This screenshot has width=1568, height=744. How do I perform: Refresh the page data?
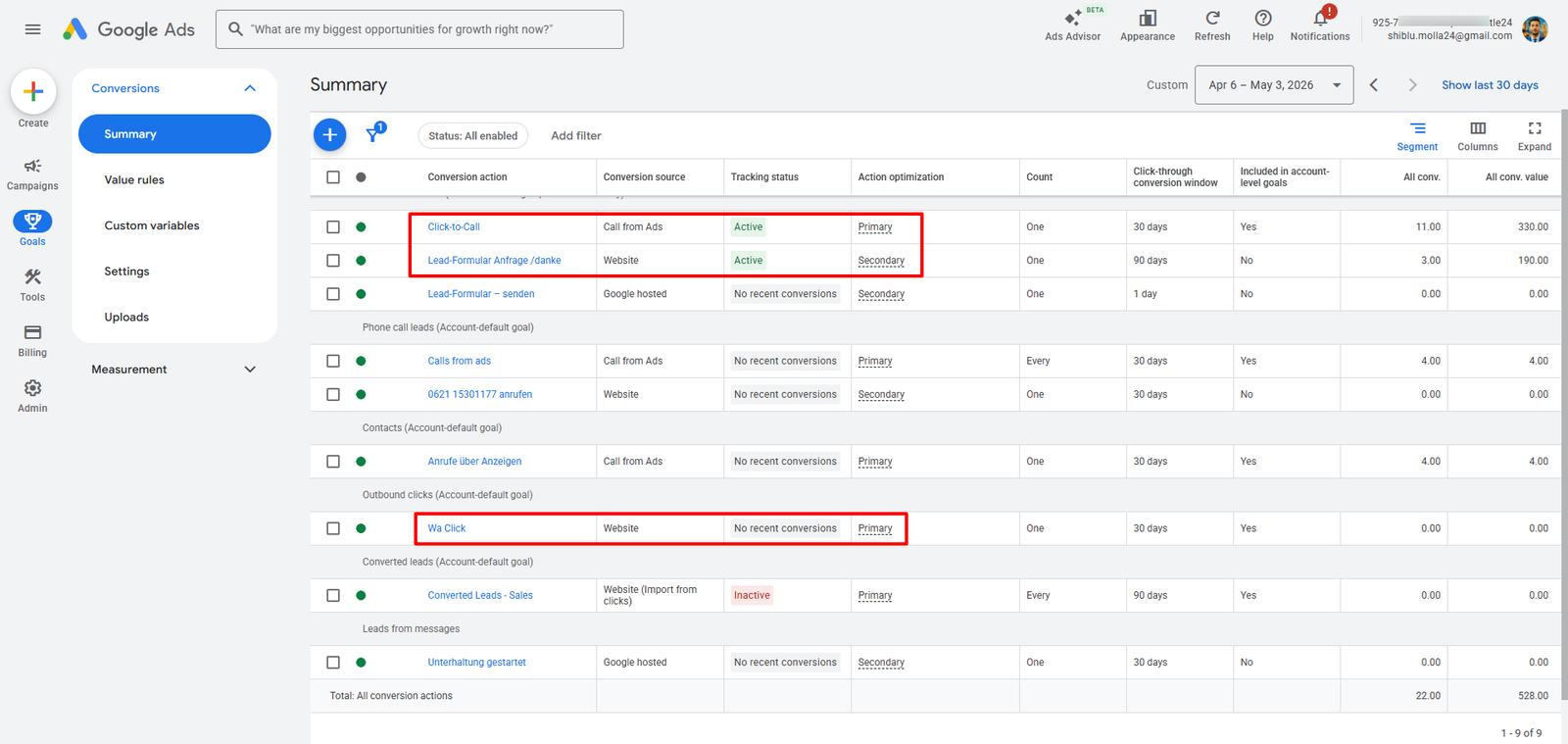(1212, 26)
